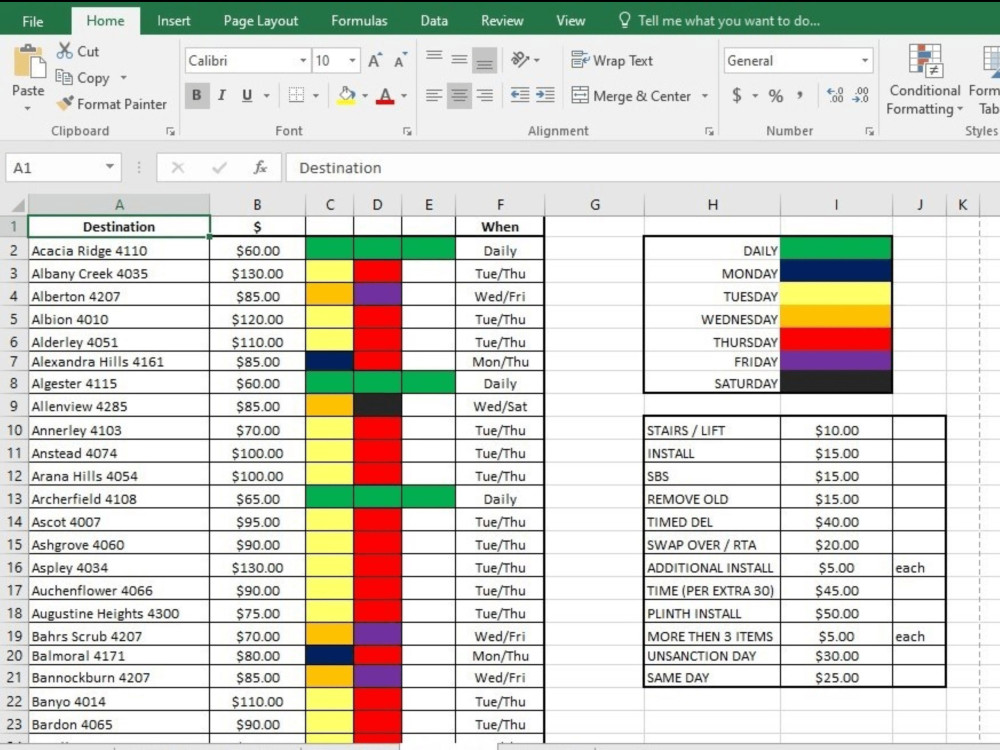
Task: Open Font dialog launcher
Action: 407,131
